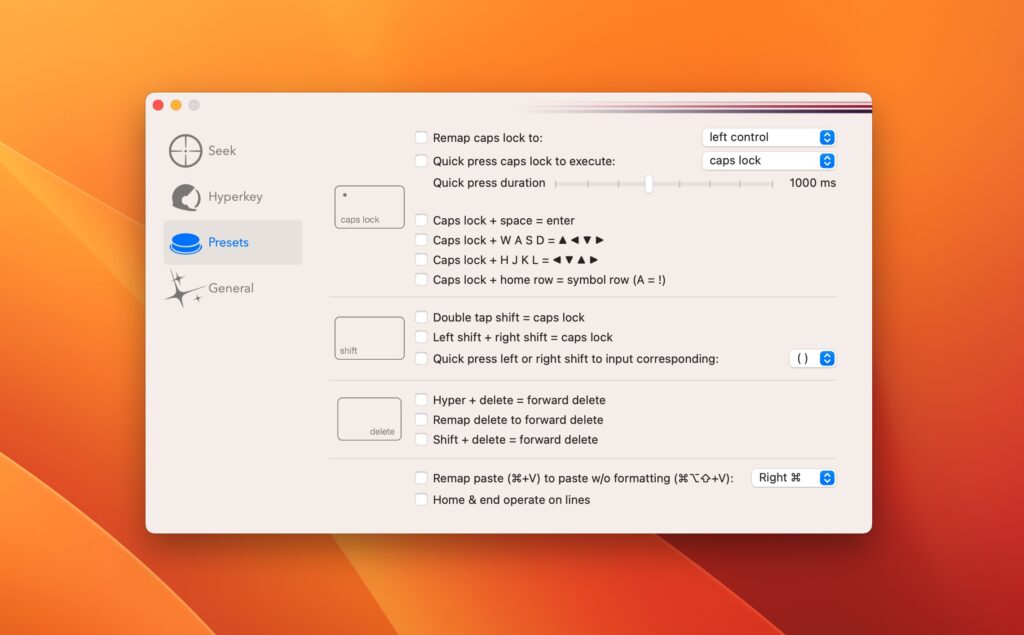The width and height of the screenshot is (1024, 635).
Task: Click the shift key illustration
Action: click(368, 338)
